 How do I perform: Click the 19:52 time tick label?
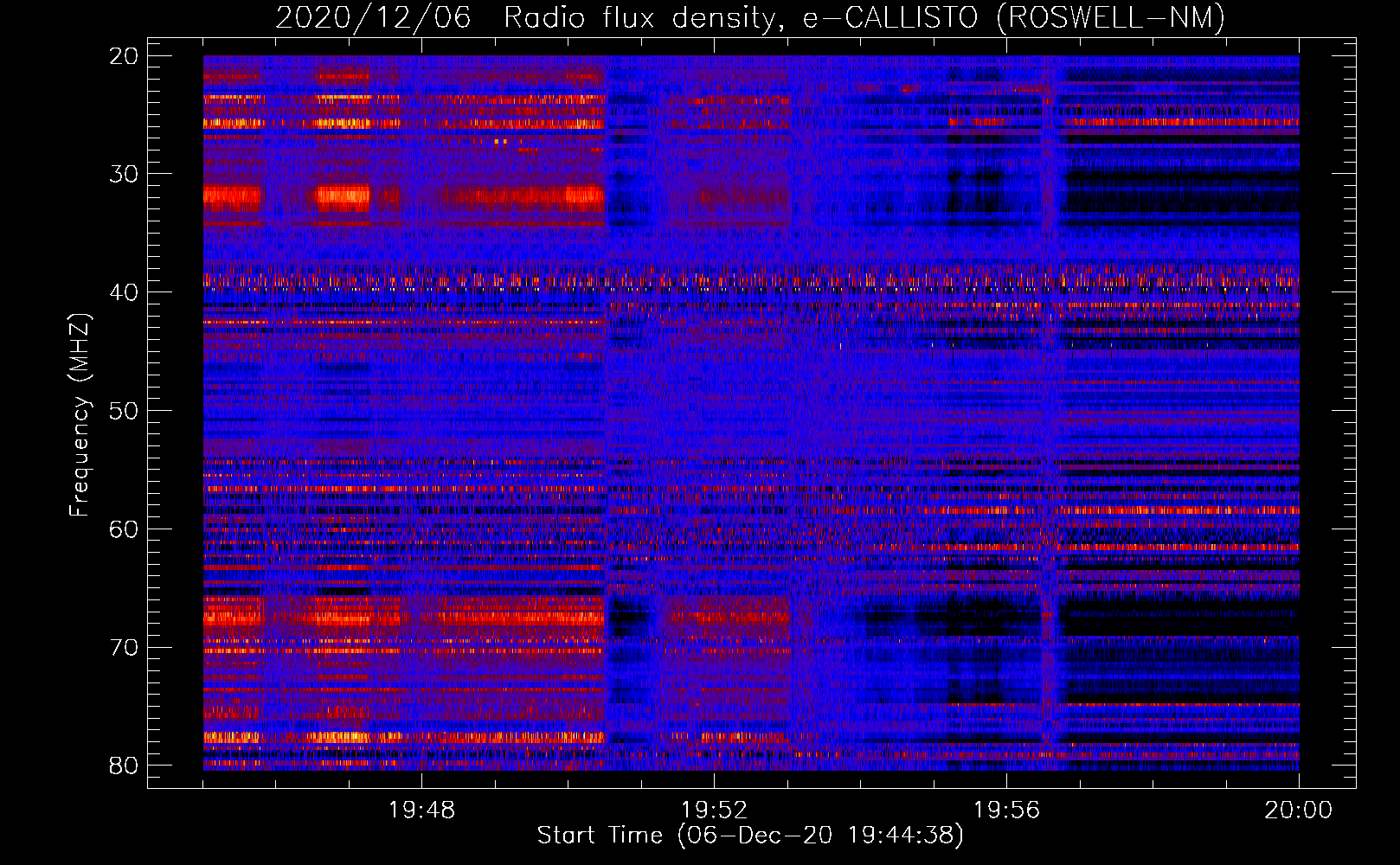click(714, 811)
